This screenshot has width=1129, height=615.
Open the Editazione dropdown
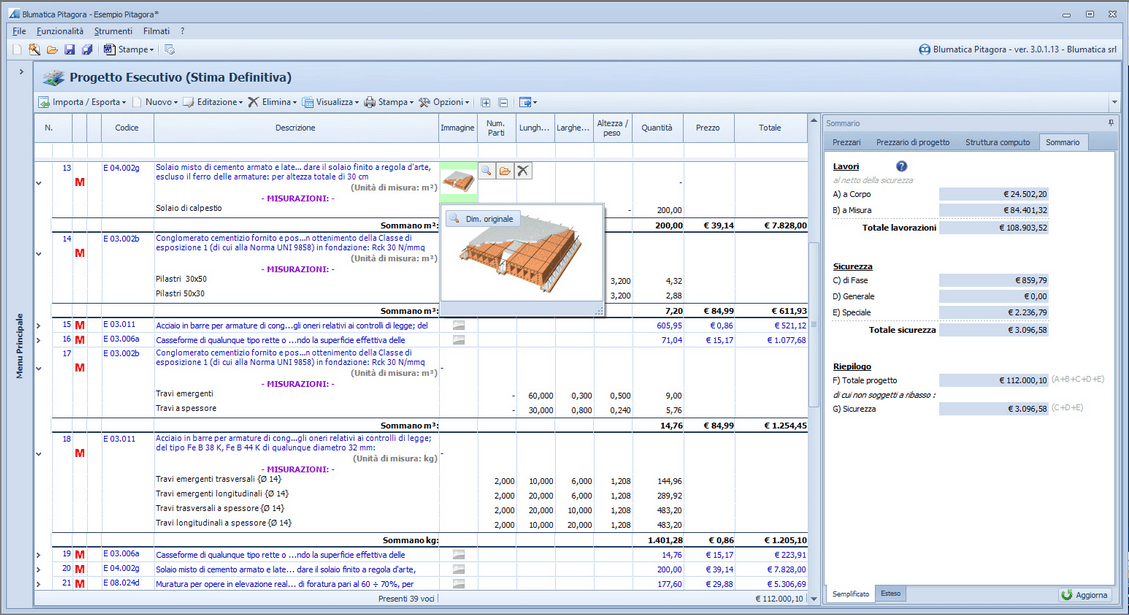(213, 102)
